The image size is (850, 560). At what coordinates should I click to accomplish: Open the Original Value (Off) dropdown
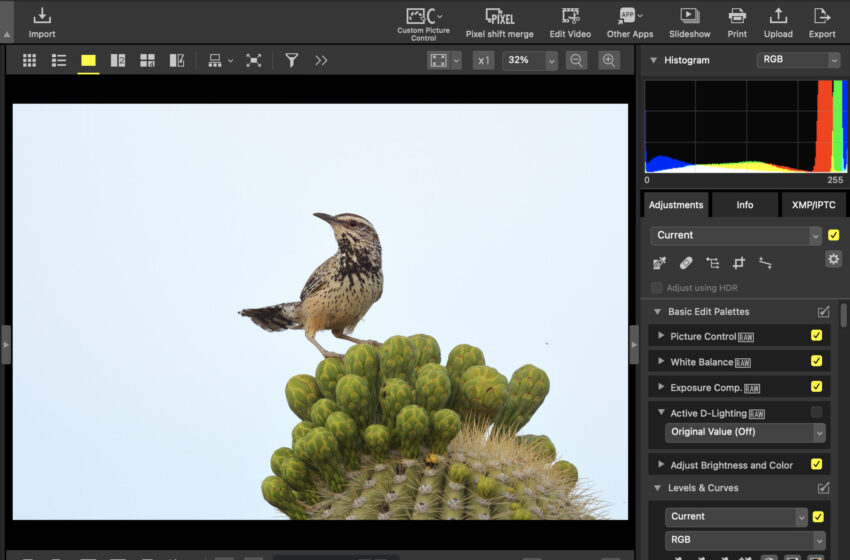tap(745, 432)
